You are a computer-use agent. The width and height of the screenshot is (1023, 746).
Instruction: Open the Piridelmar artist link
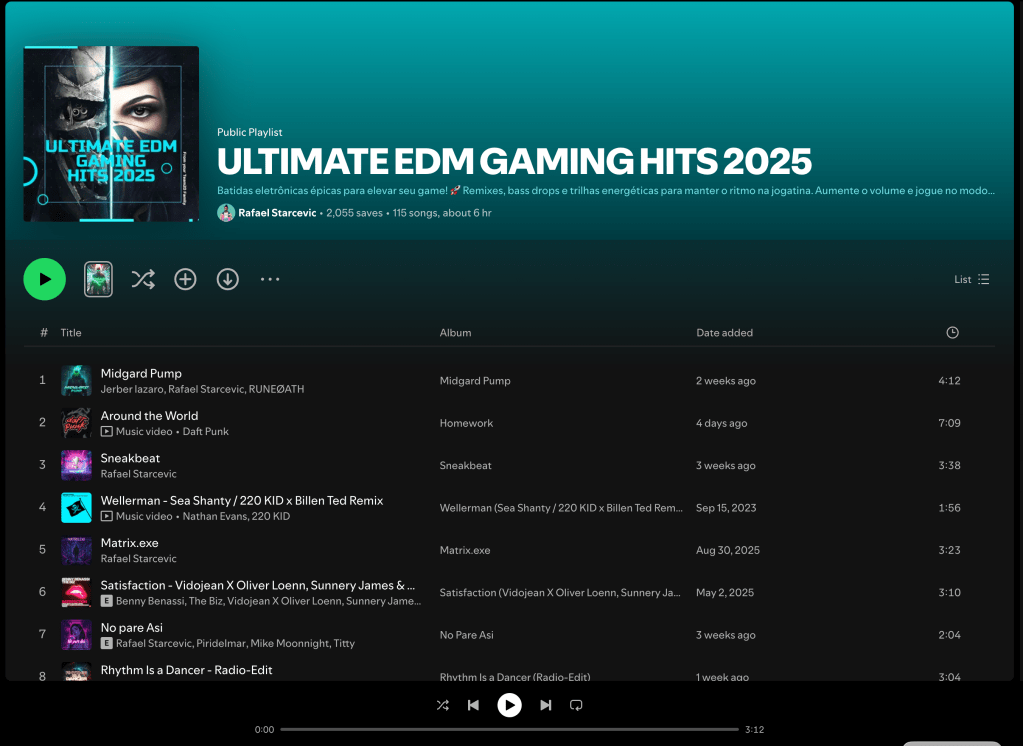point(221,644)
